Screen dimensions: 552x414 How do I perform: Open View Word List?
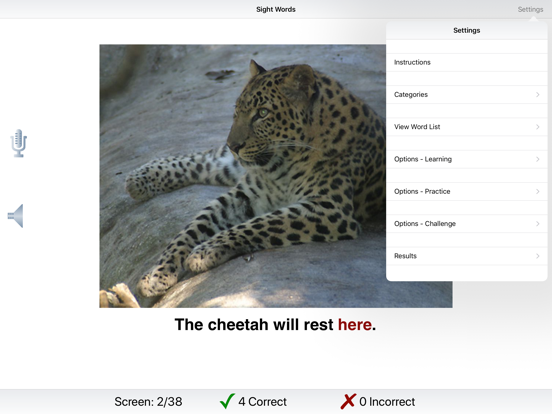click(466, 127)
